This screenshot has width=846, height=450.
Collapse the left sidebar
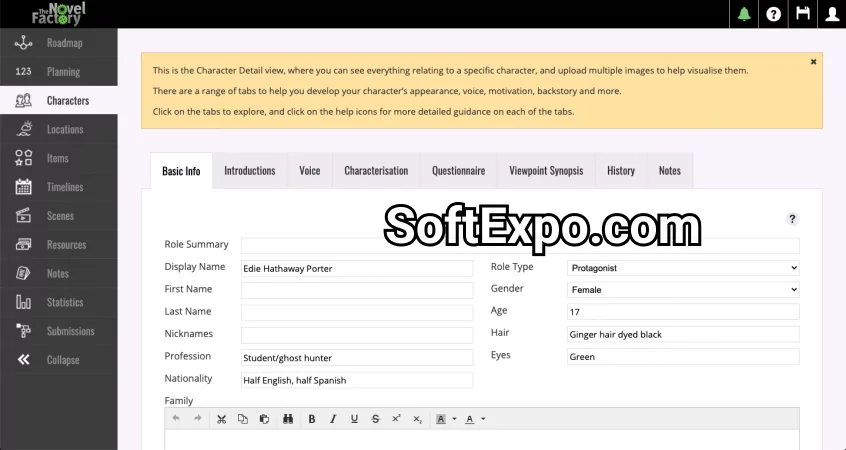coord(62,360)
